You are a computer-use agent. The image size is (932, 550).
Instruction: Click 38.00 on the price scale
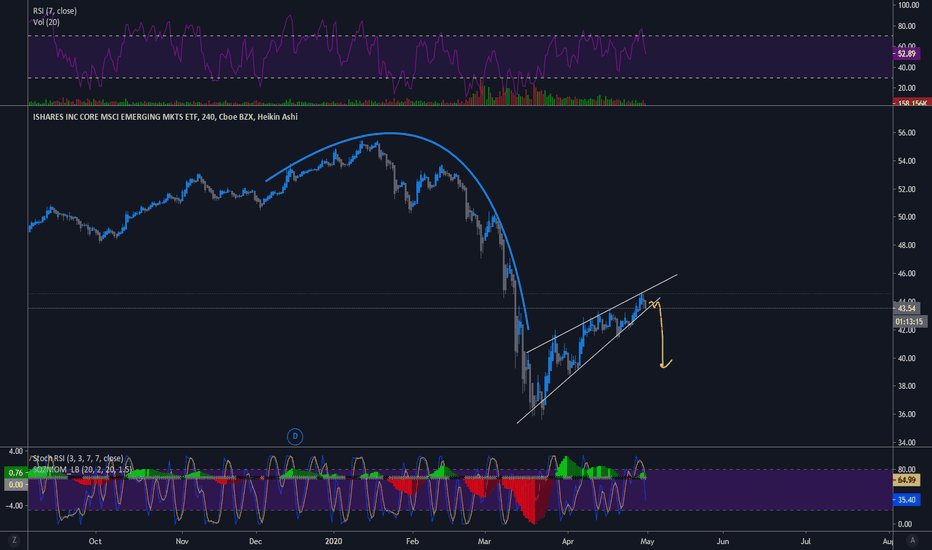[x=906, y=386]
